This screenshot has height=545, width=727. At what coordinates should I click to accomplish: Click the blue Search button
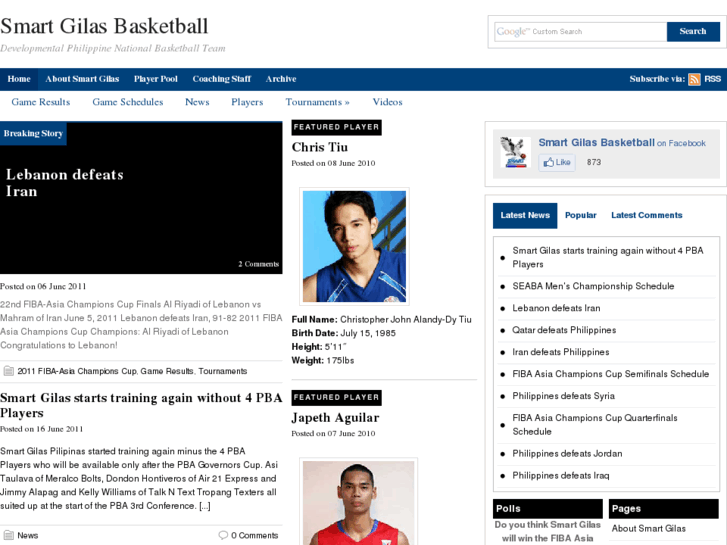click(693, 32)
